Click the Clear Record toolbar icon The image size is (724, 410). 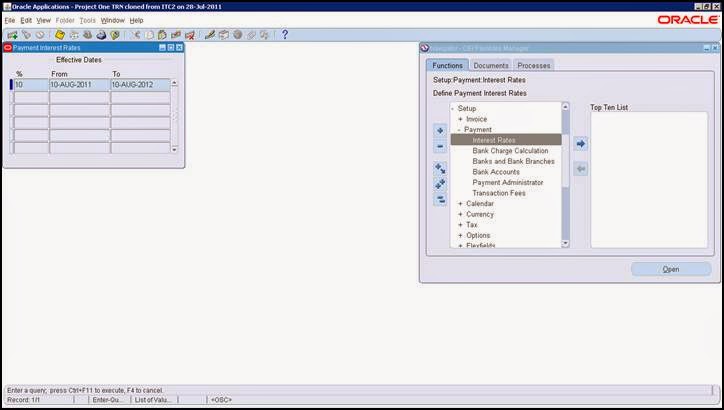[176, 35]
